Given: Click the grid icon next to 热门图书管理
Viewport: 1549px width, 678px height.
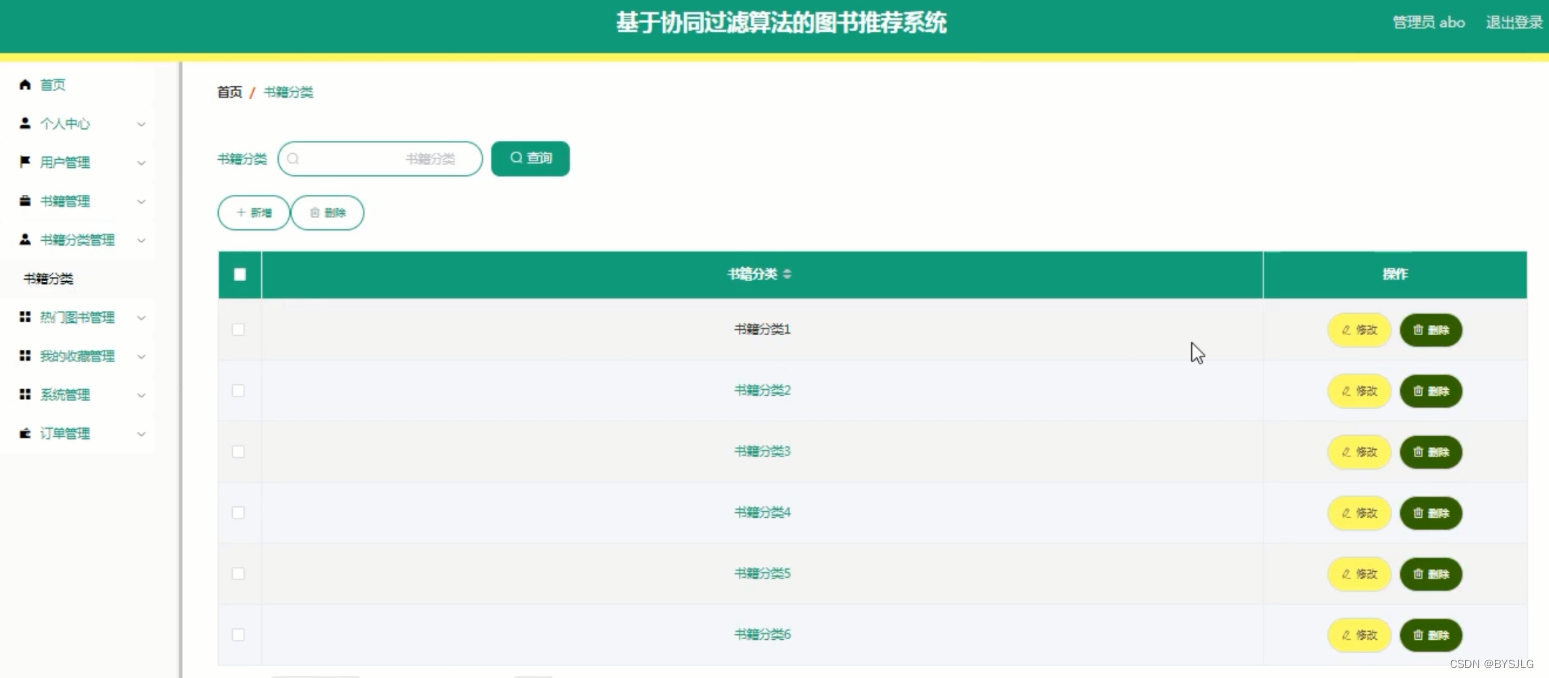Looking at the screenshot, I should tap(24, 317).
